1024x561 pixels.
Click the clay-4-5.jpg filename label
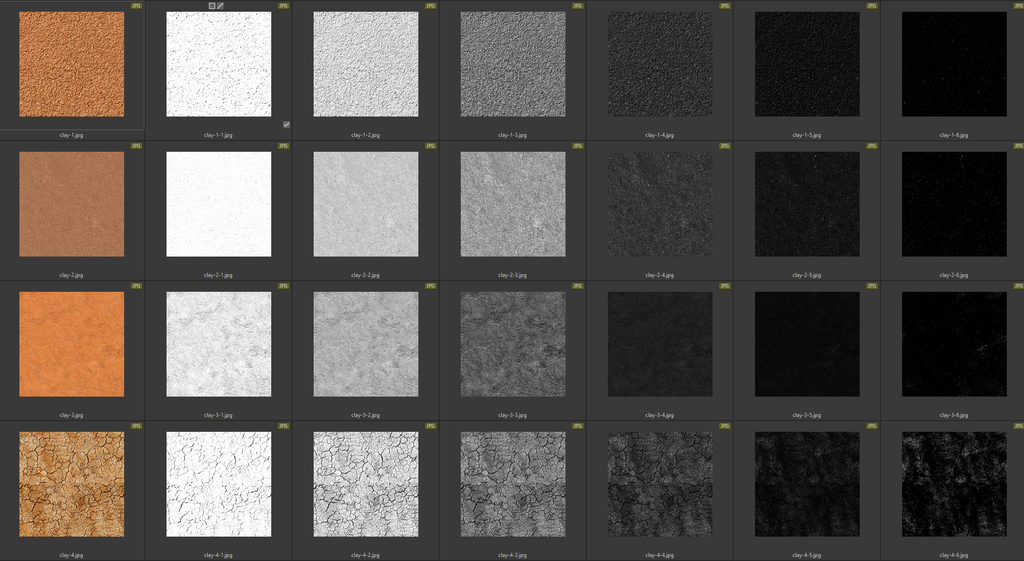(807, 555)
